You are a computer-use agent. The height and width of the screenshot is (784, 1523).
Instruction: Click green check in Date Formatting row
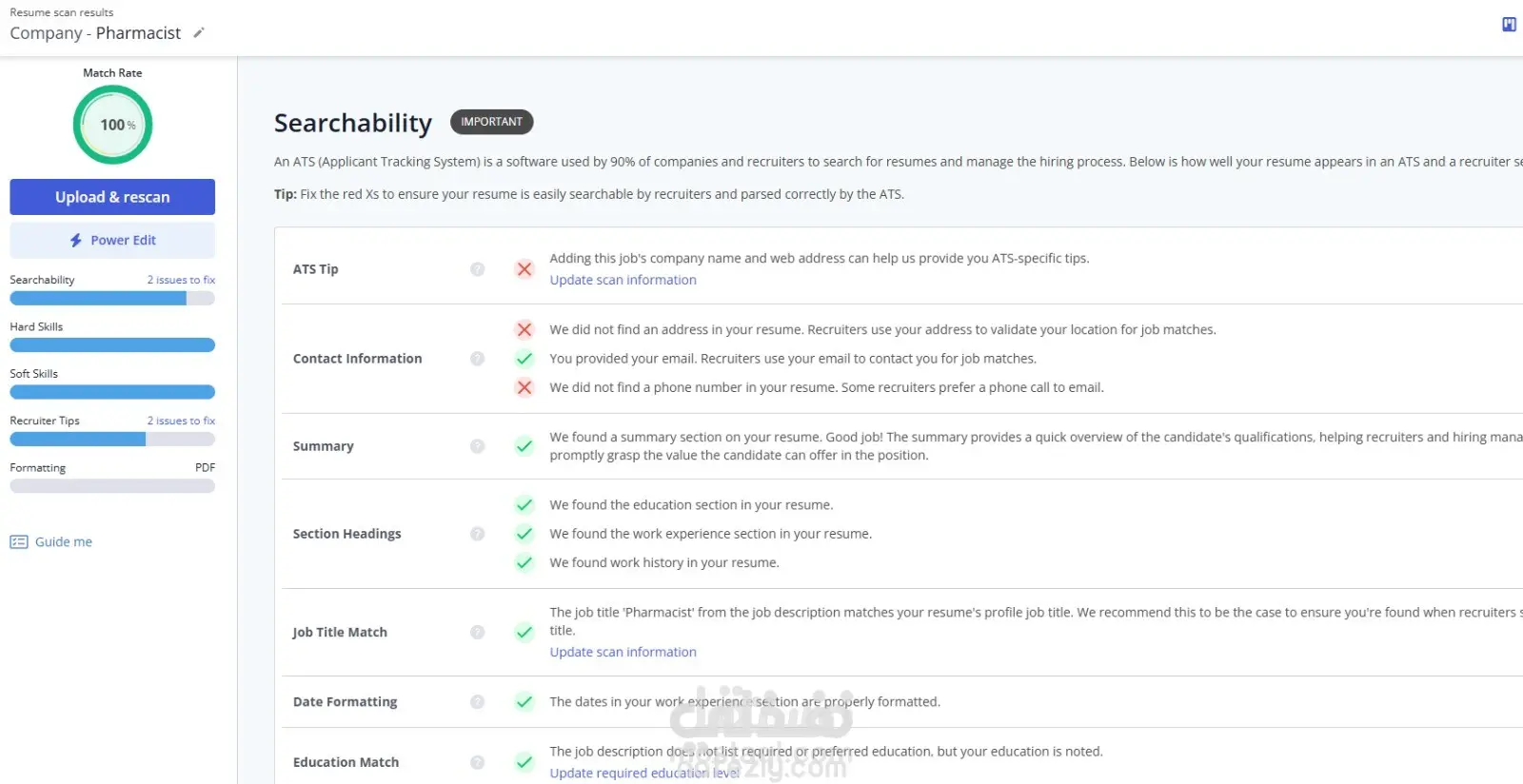click(524, 702)
